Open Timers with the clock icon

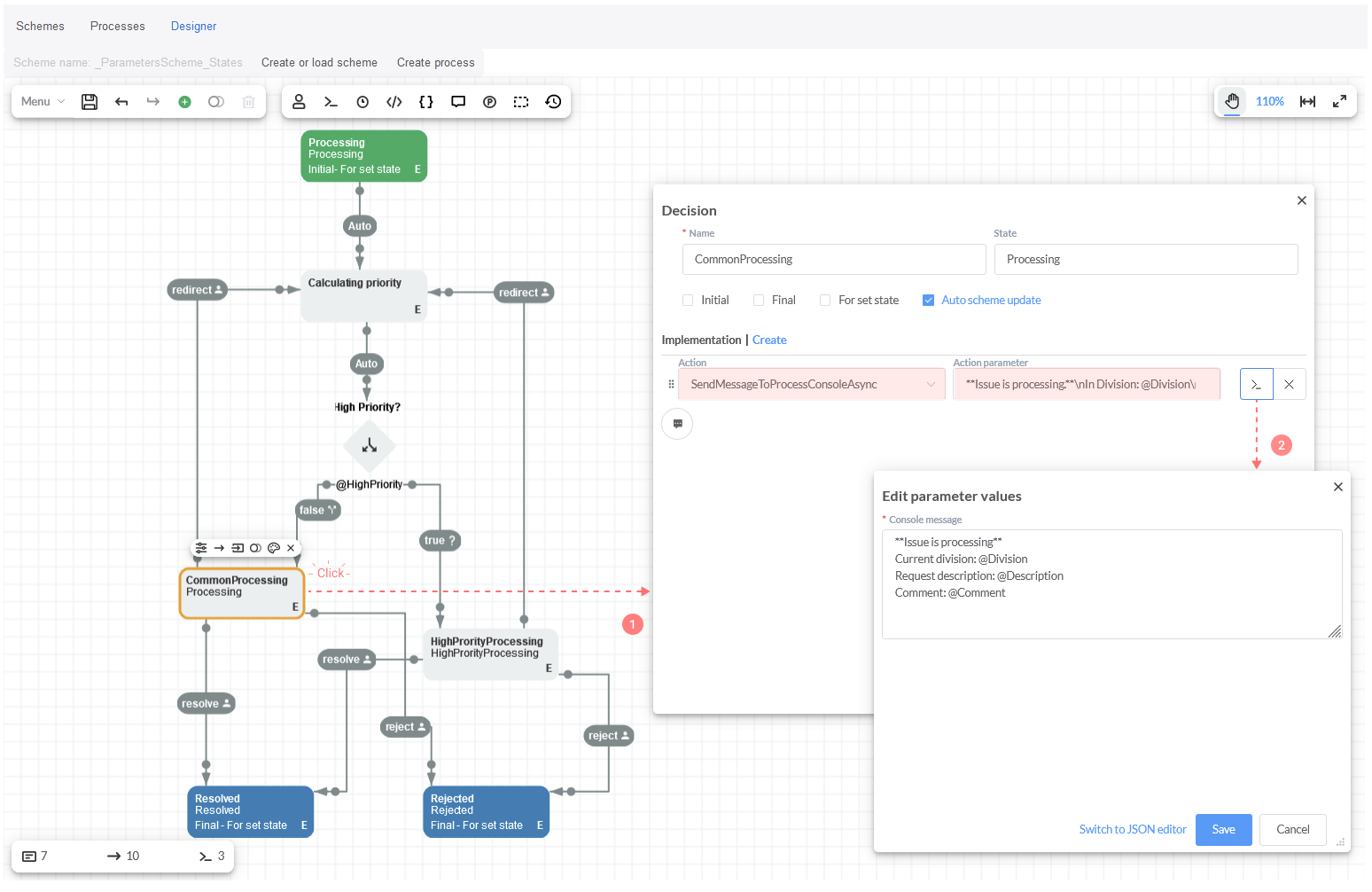tap(362, 102)
